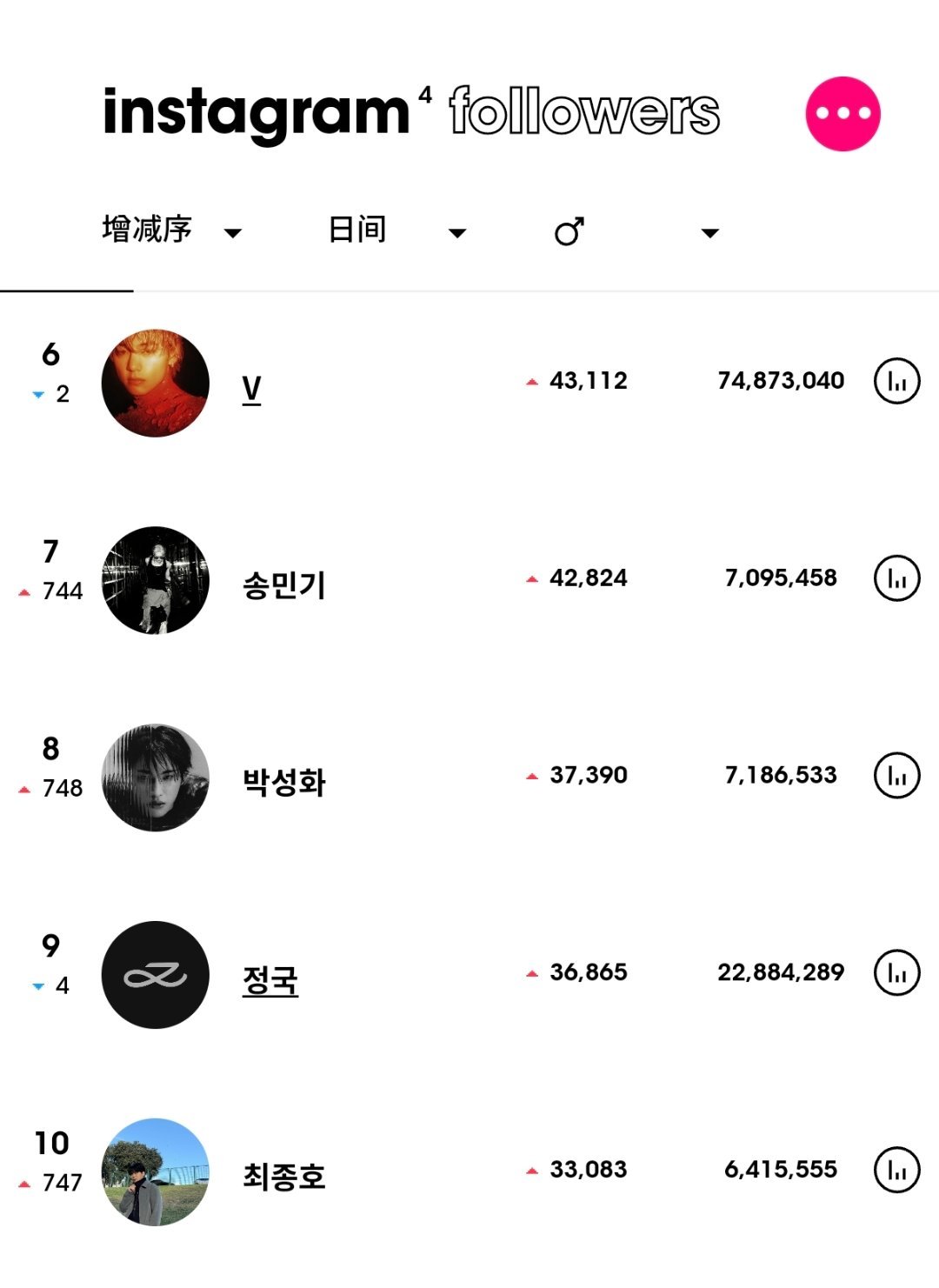The height and width of the screenshot is (1288, 939).
Task: Click the instagram followers heading
Action: coord(411,112)
